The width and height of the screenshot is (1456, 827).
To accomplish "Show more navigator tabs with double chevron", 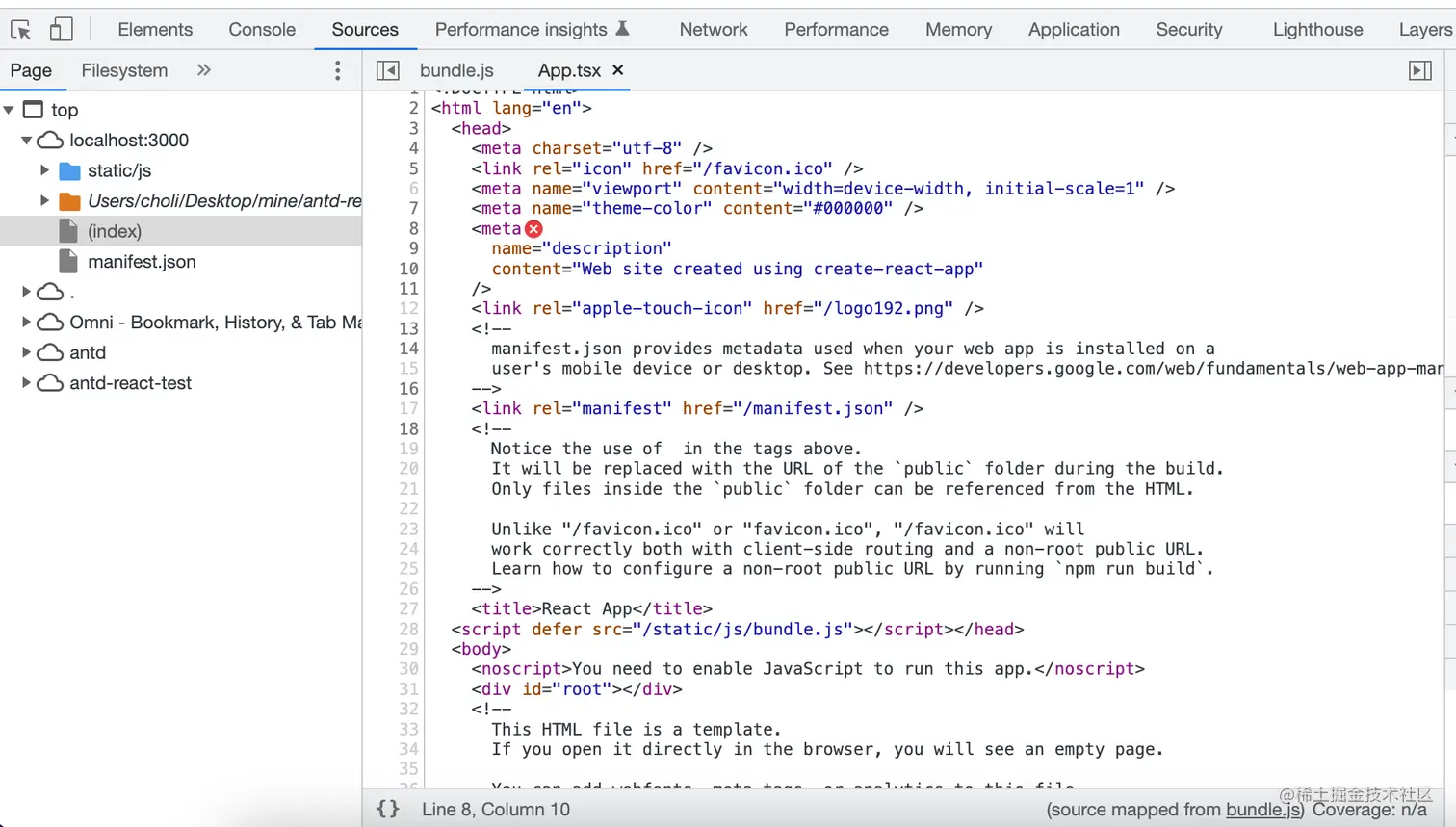I will (203, 70).
